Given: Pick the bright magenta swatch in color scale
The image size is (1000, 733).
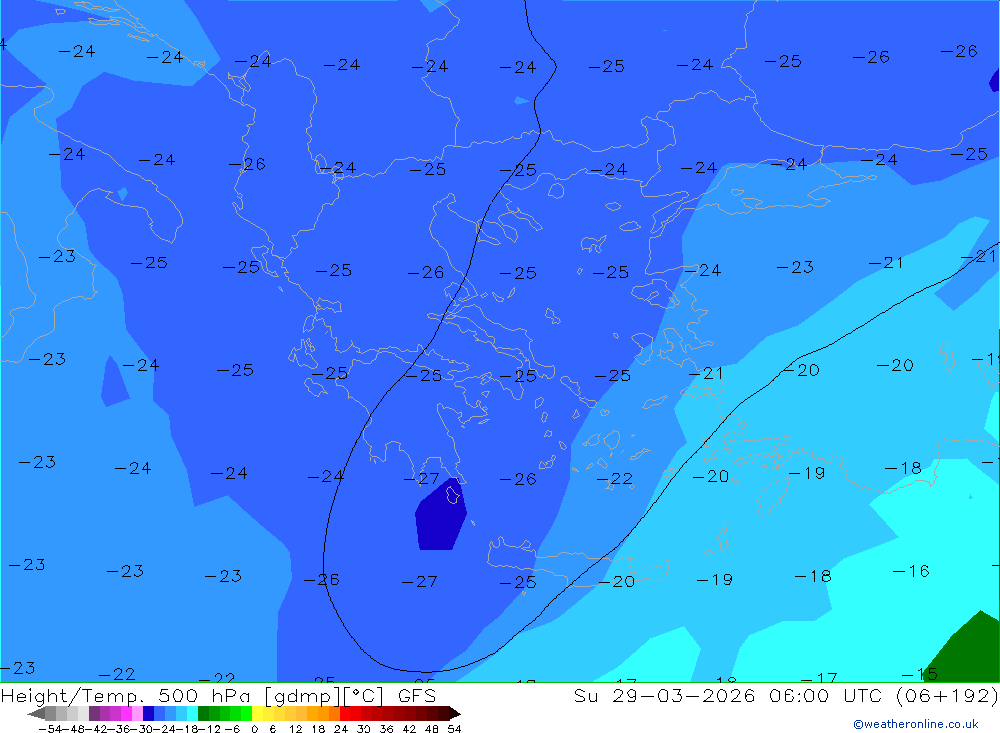Looking at the screenshot, I should click(x=126, y=713).
